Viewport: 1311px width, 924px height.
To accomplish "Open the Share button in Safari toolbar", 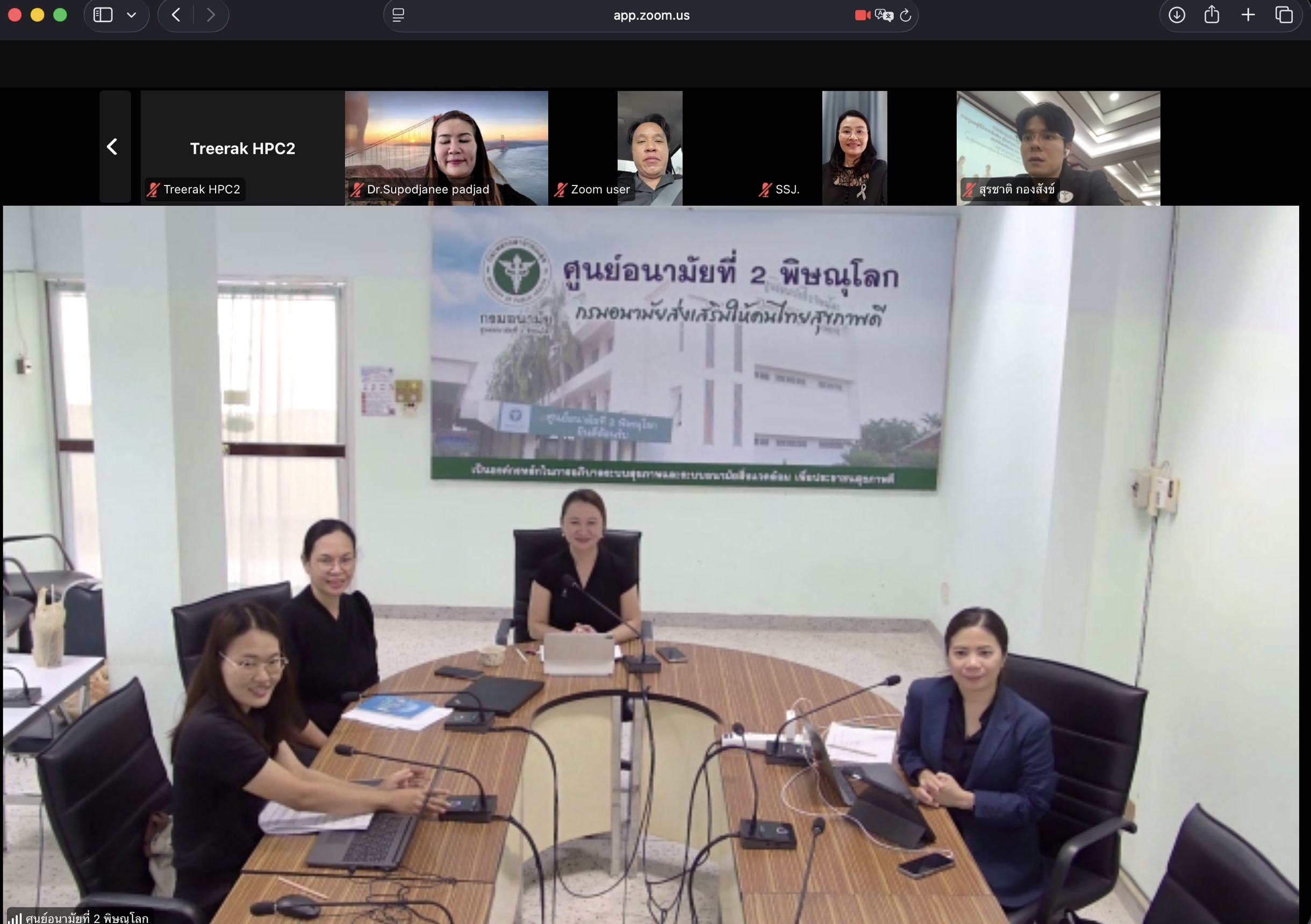I will coord(1212,15).
